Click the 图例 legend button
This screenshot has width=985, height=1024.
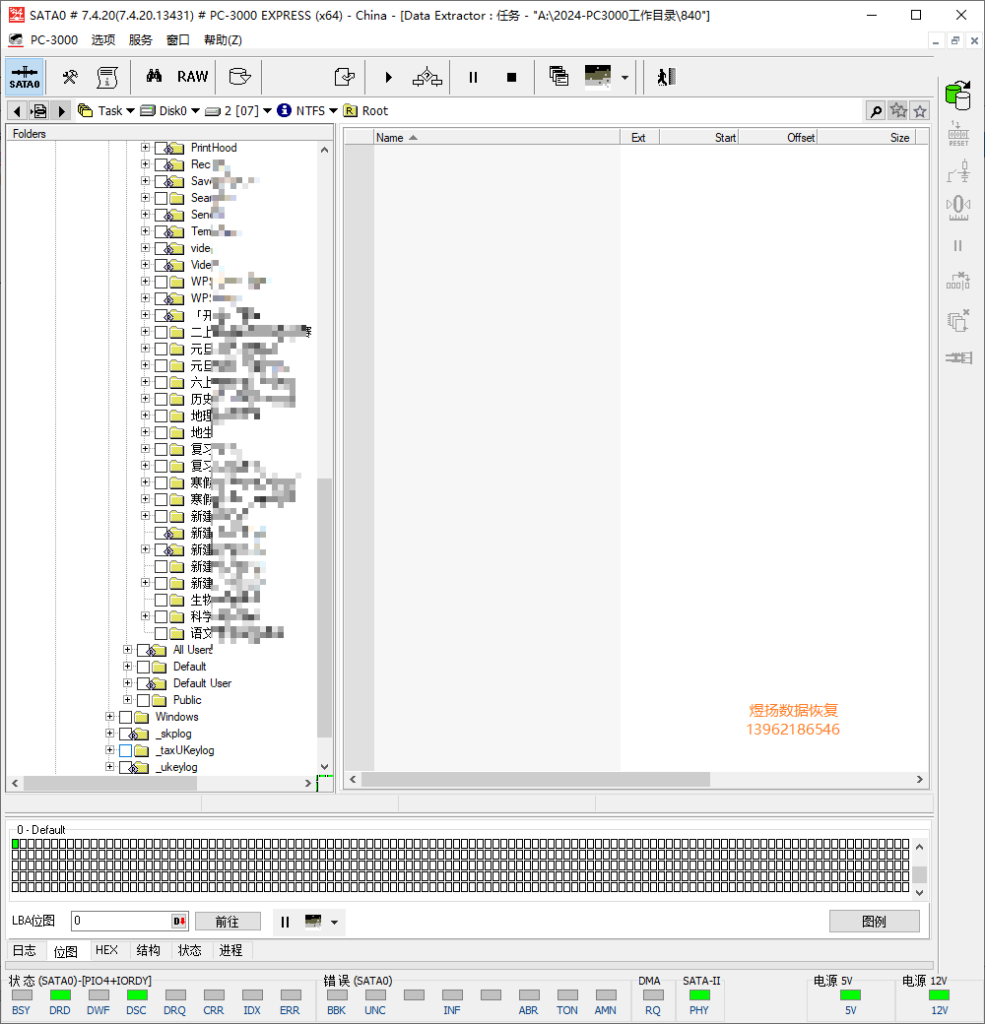coord(874,921)
